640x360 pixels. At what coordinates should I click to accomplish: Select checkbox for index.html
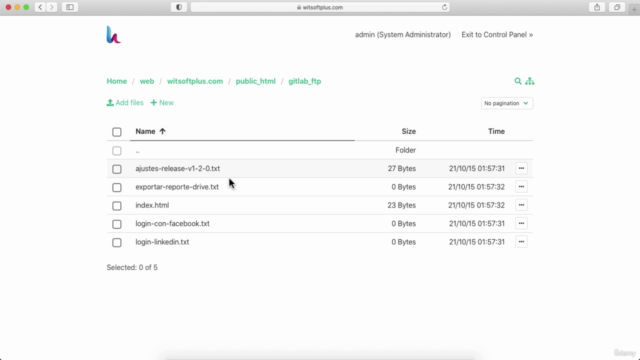pos(117,206)
